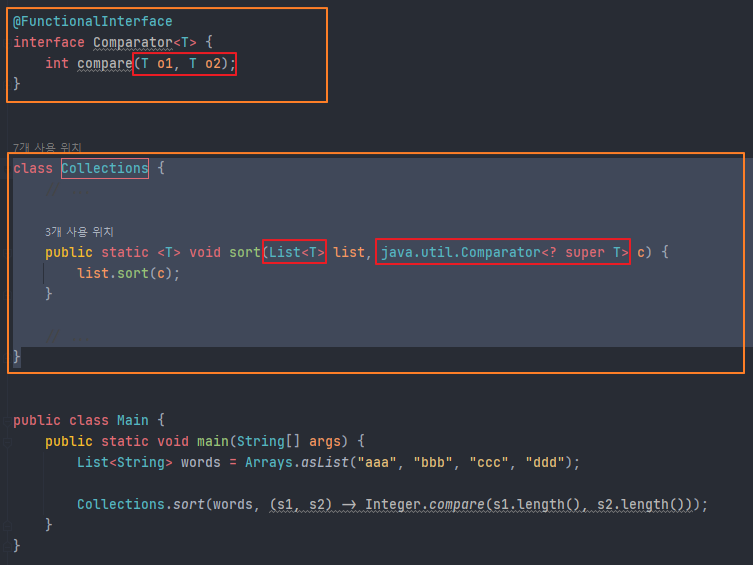Click the 'o1' parameter name
The width and height of the screenshot is (753, 565).
tap(165, 63)
